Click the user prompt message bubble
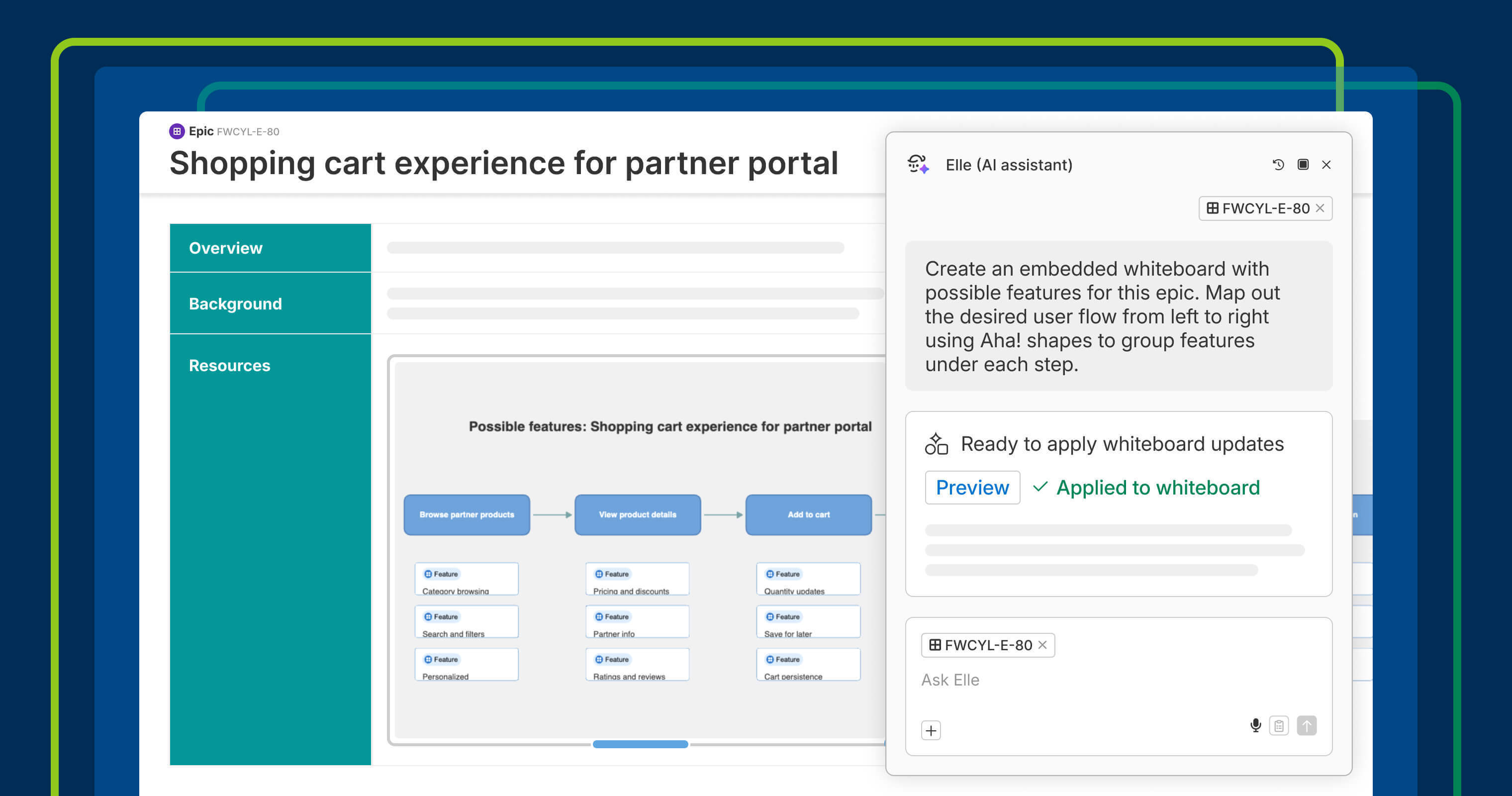The height and width of the screenshot is (796, 1512). [x=1119, y=316]
